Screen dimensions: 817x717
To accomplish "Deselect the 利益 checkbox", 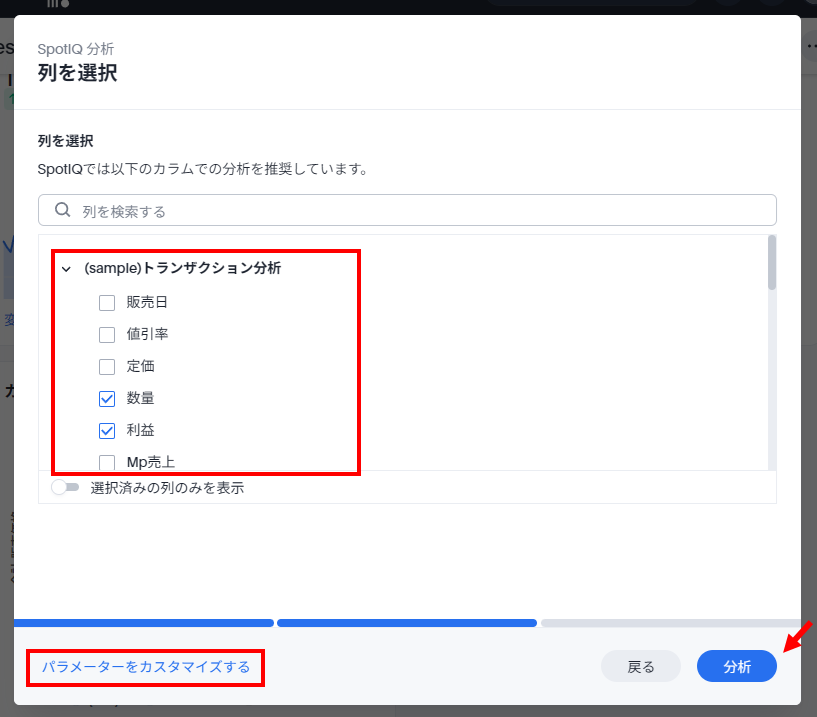I will (107, 431).
